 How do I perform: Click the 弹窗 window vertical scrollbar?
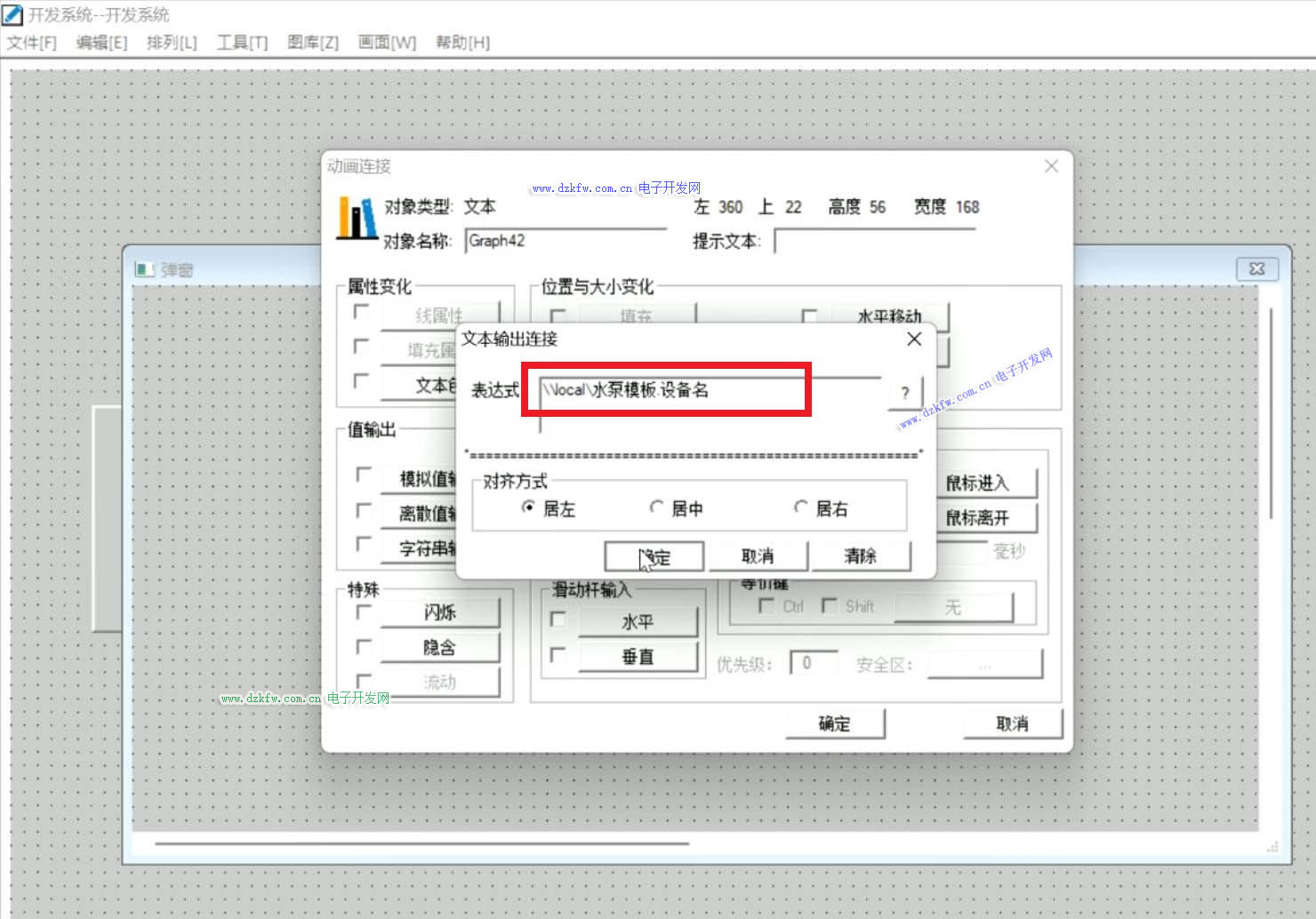coord(1272,413)
